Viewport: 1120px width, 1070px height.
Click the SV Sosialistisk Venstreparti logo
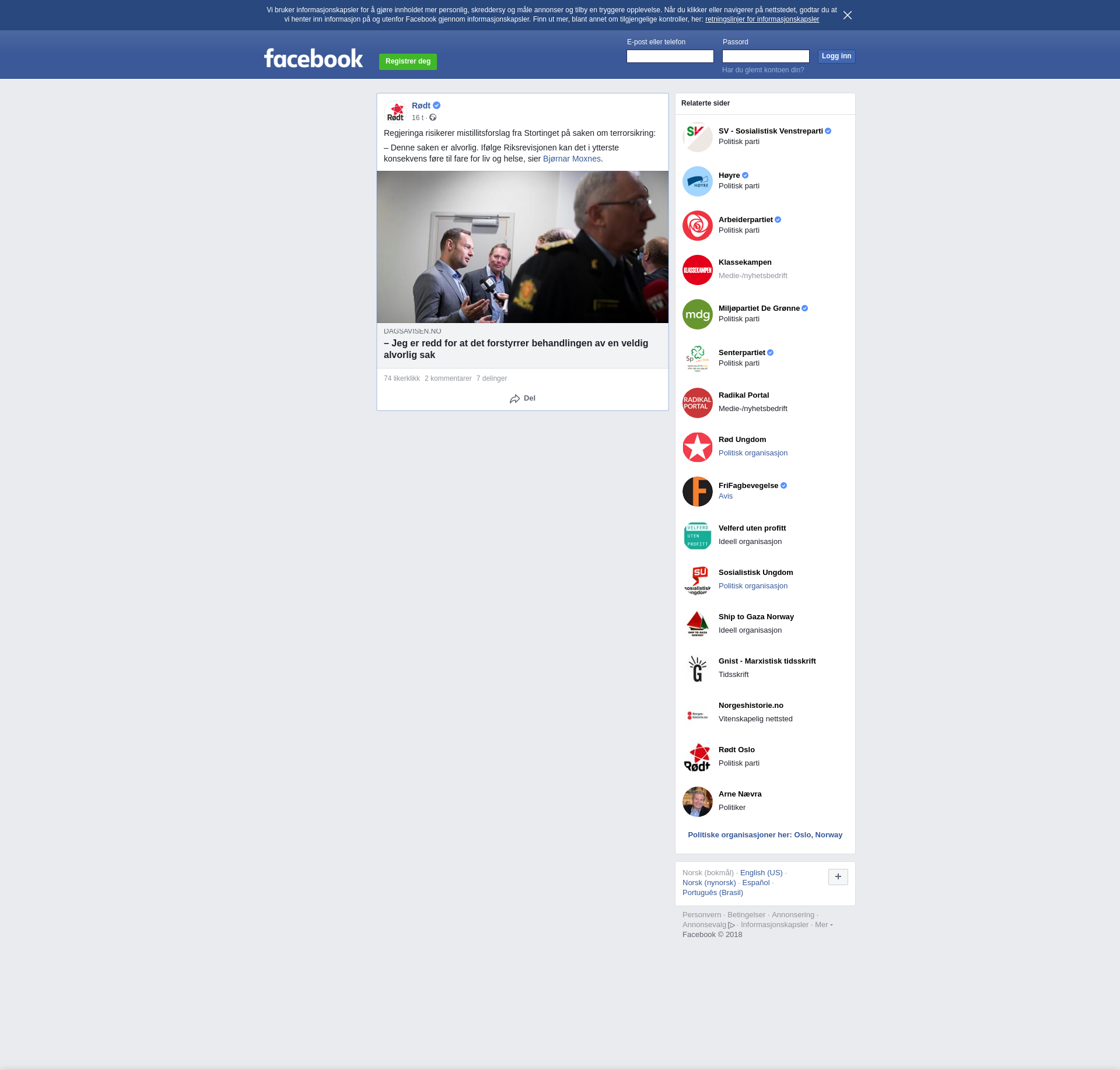tap(698, 137)
